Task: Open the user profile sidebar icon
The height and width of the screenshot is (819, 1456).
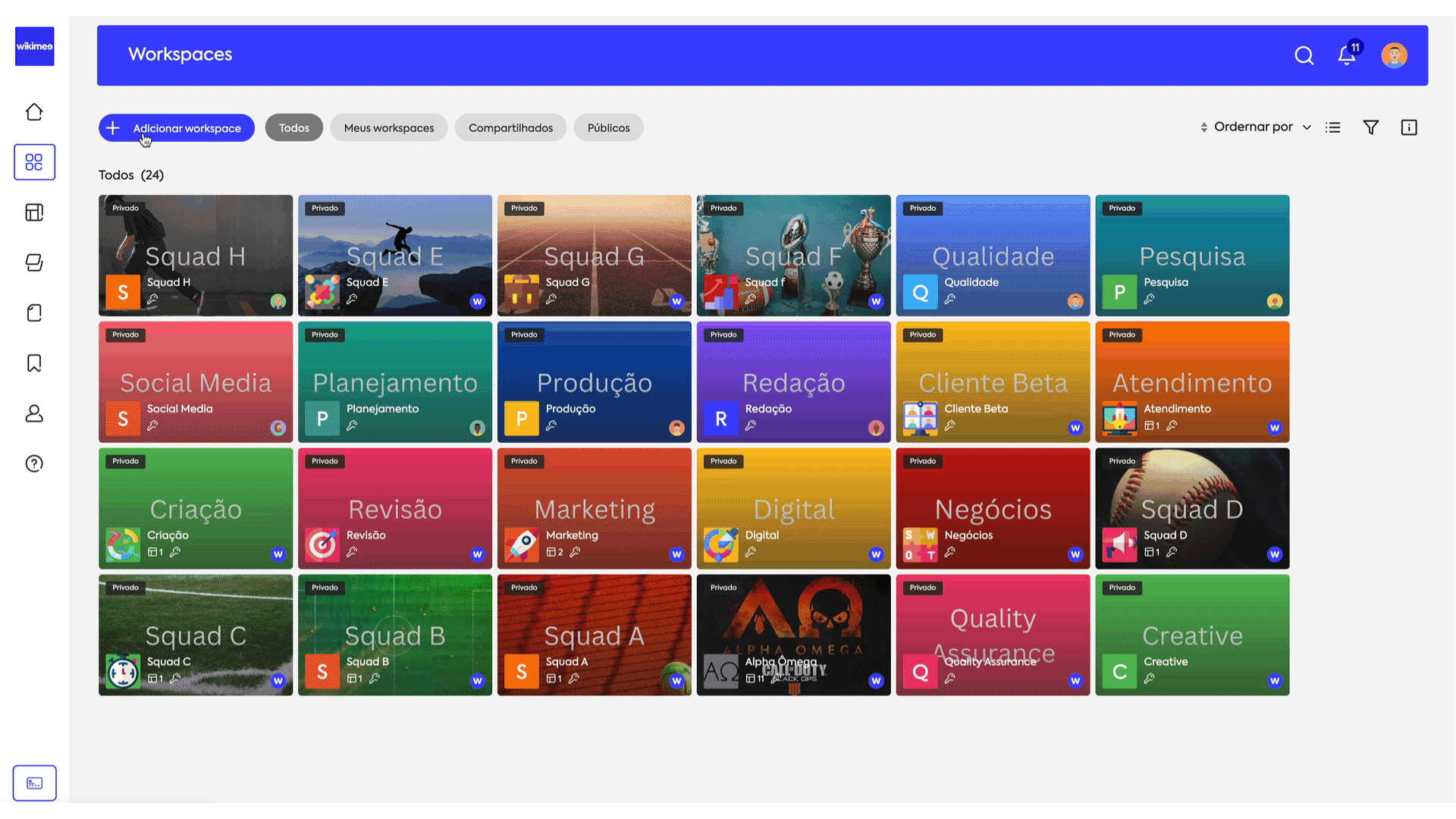Action: (34, 413)
